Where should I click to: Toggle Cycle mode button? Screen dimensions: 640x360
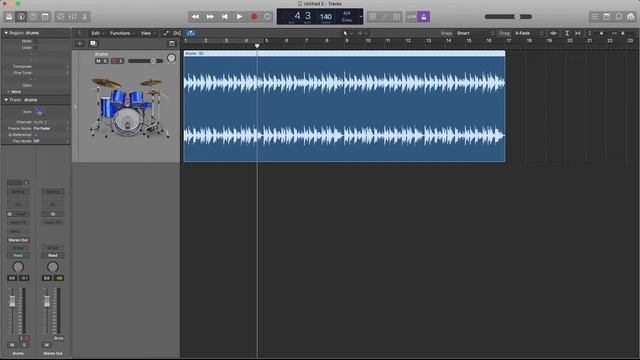(x=268, y=17)
